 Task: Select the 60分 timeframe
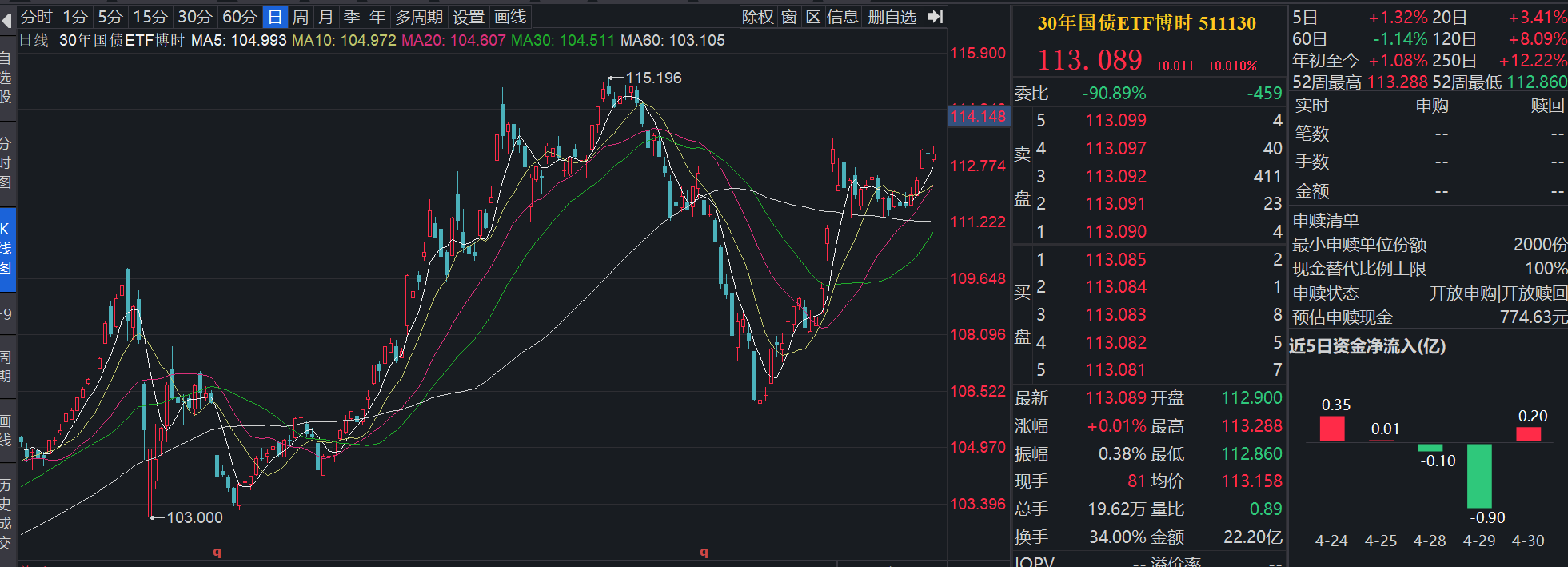[x=239, y=17]
